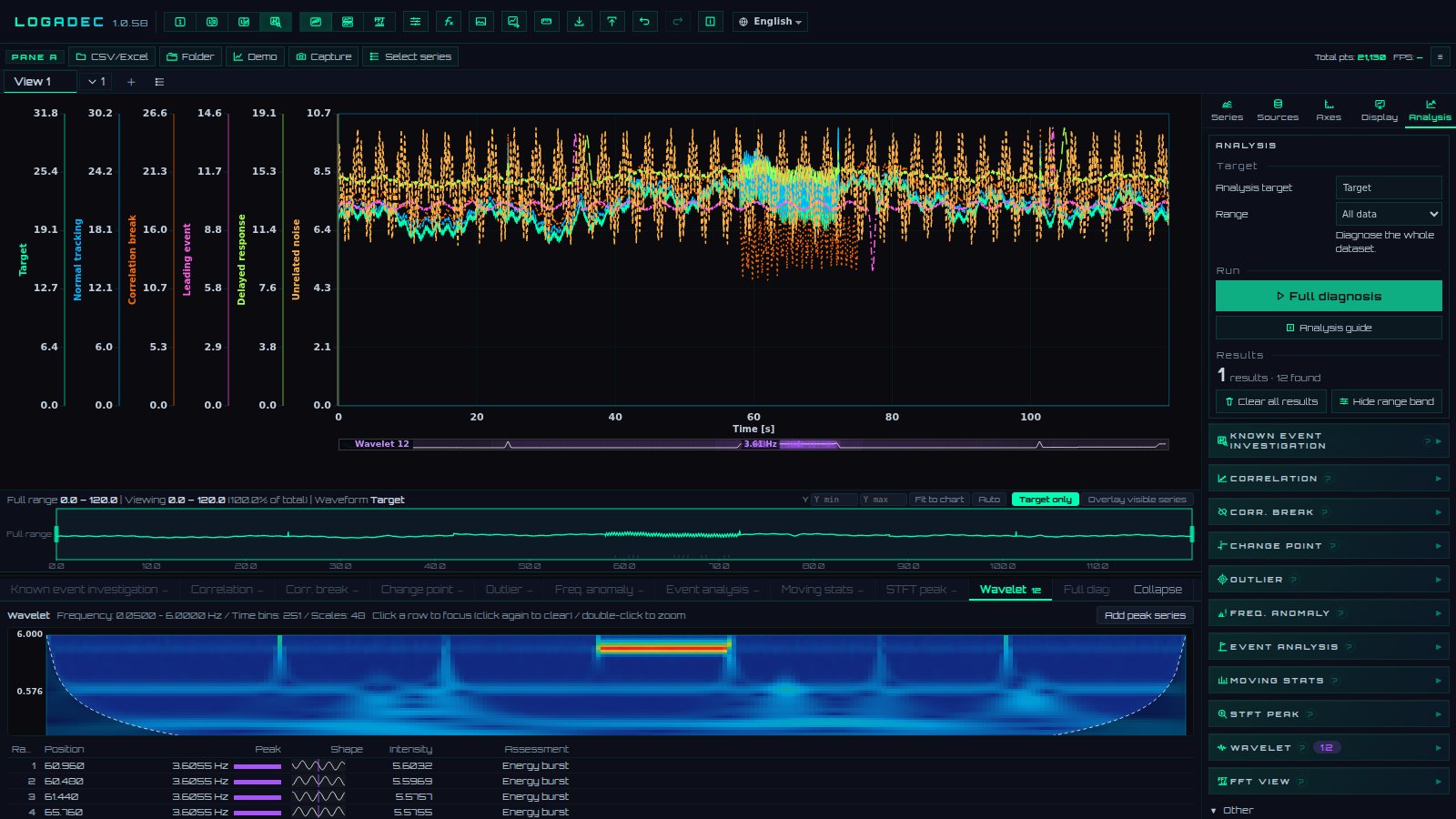Screen dimensions: 1456x819
Task: Open the Range All data dropdown
Action: [1389, 214]
